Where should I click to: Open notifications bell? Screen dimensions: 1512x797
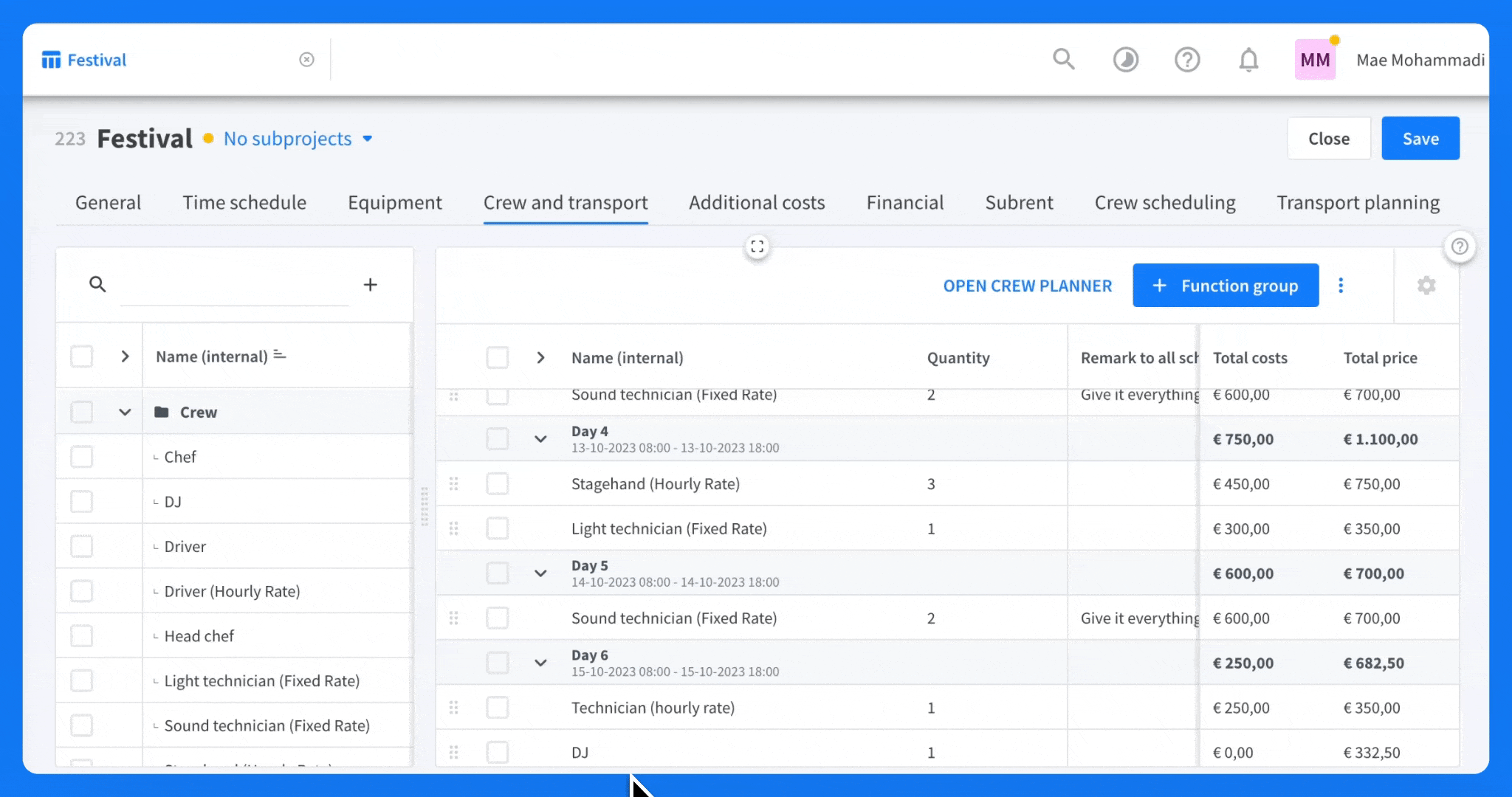1248,60
